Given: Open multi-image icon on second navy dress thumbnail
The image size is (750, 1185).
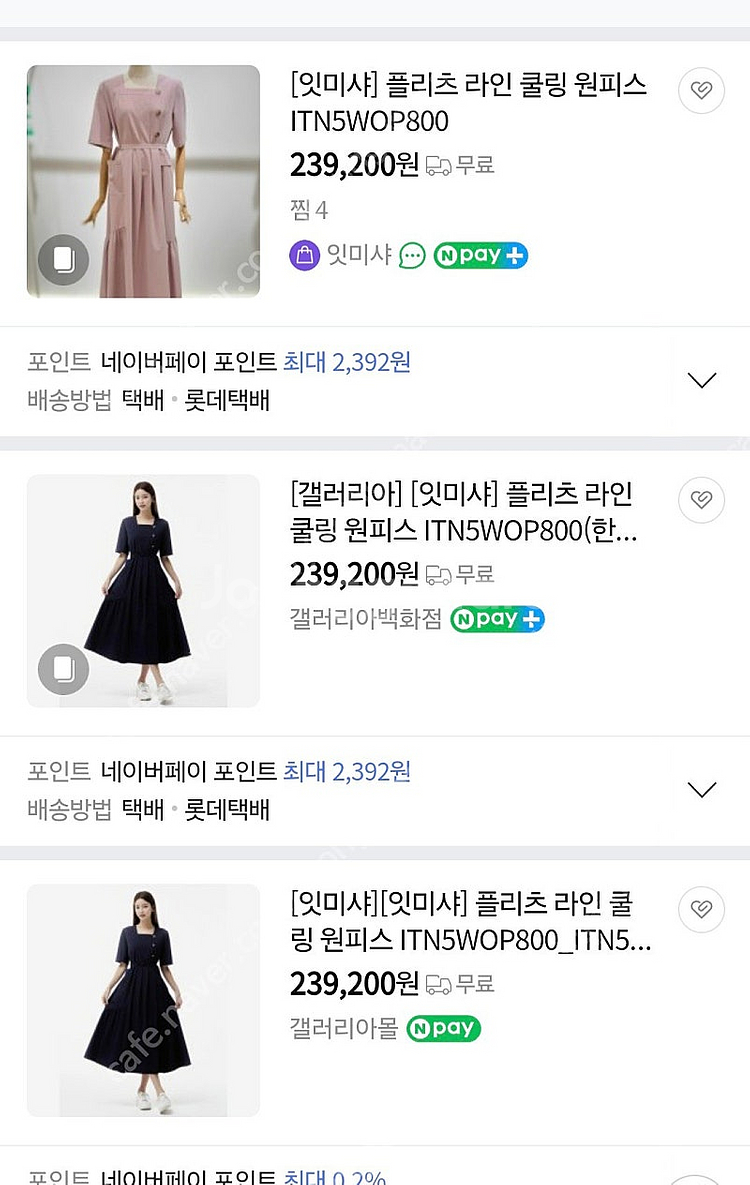Looking at the screenshot, I should point(64,669).
